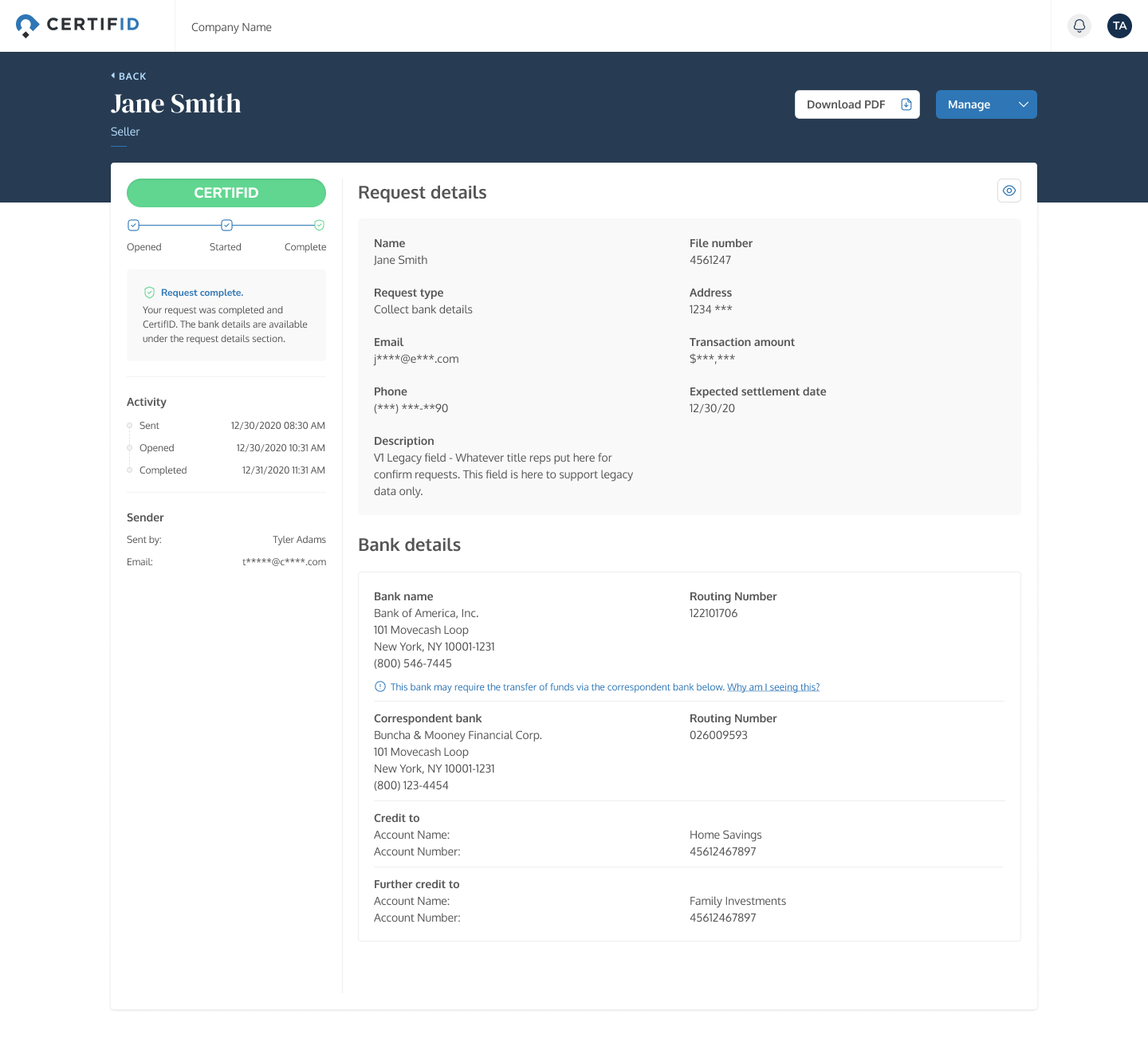Click the Started step circle in progress tracker
This screenshot has width=1148, height=1042.
coord(226,225)
